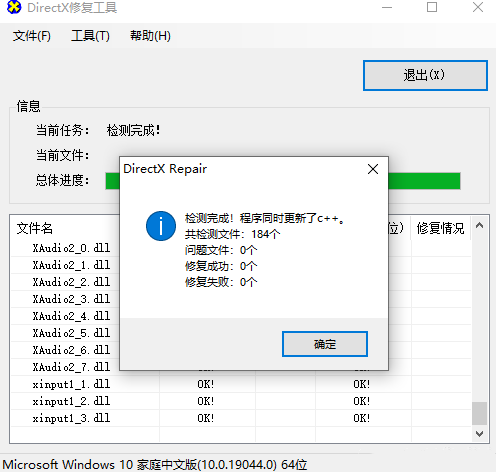Click the Windows 10 version status bar text

click(x=155, y=464)
